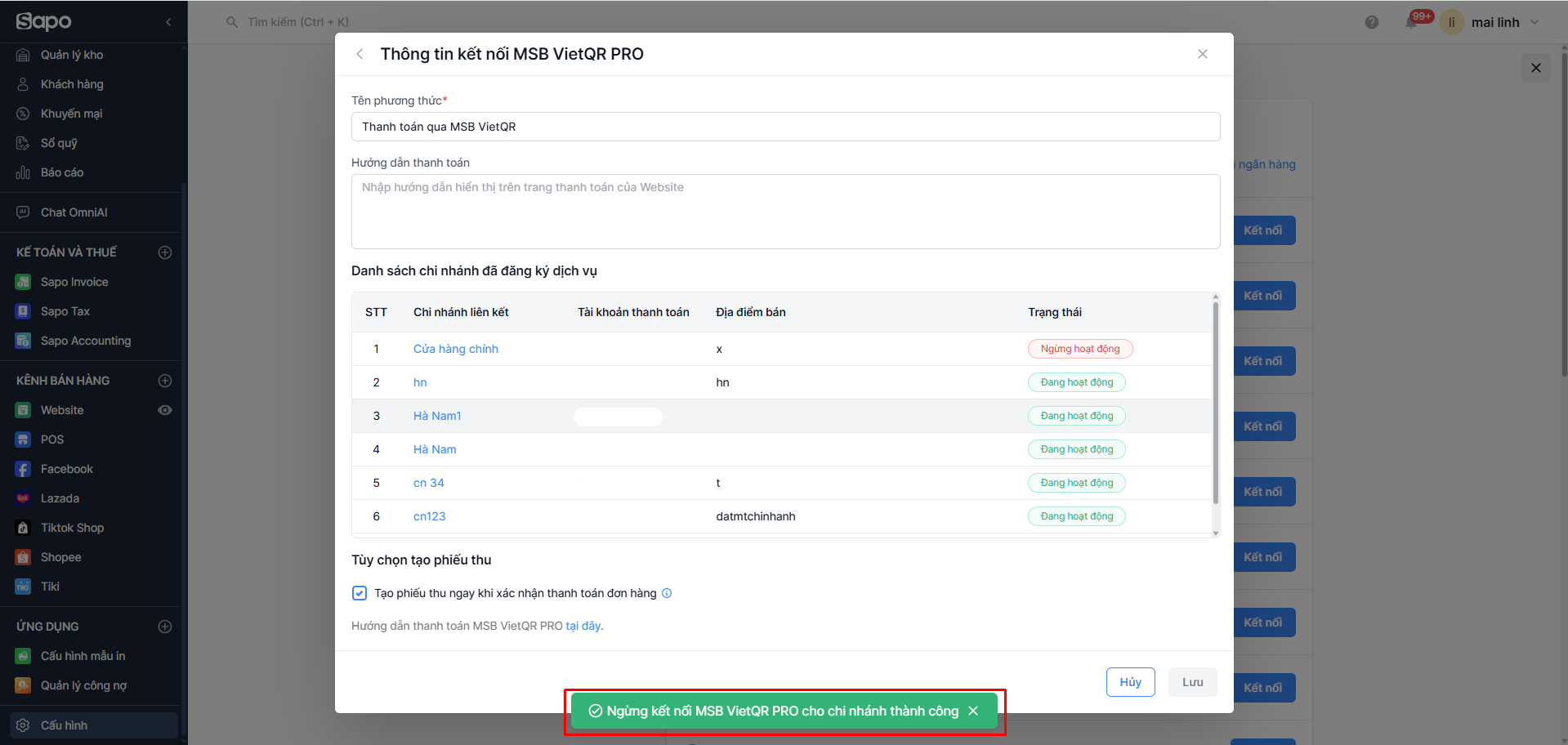This screenshot has height=745, width=1568.
Task: Expand KẾ TOÁN VÀ THUẾ plus button
Action: (x=165, y=252)
